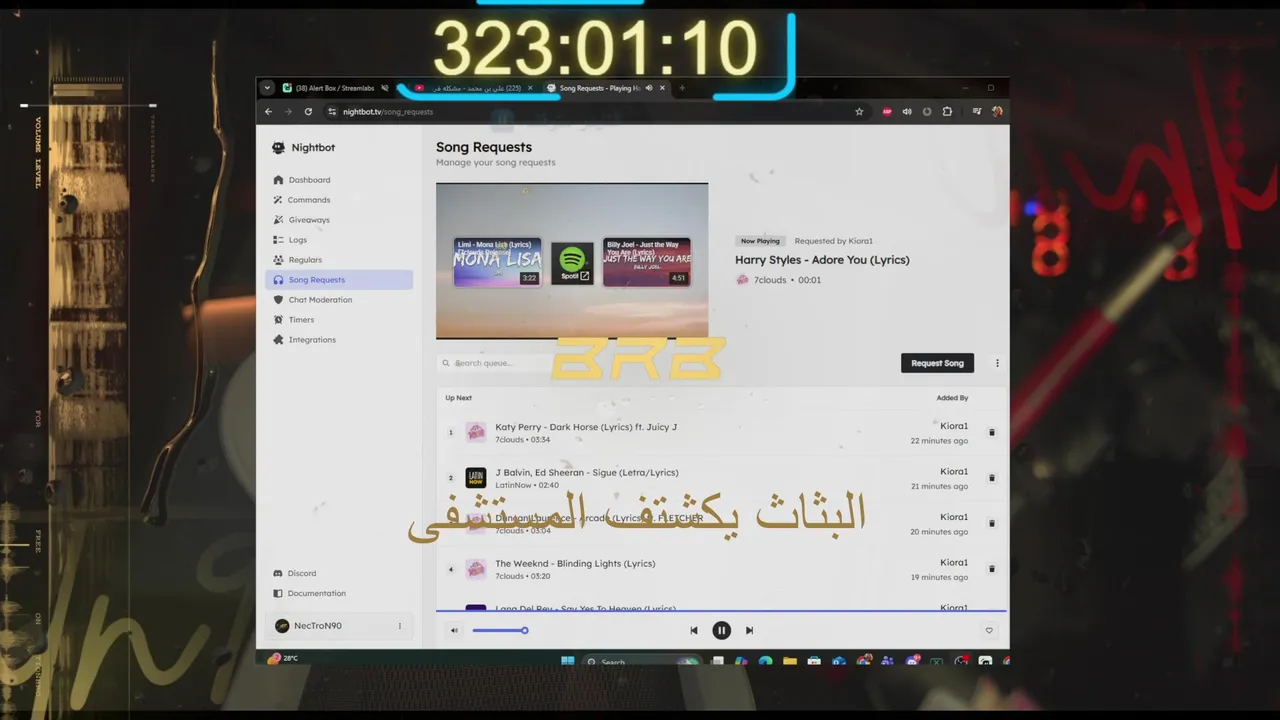Mute audio indicator on Song Requests tab
The image size is (1280, 720).
[x=649, y=88]
